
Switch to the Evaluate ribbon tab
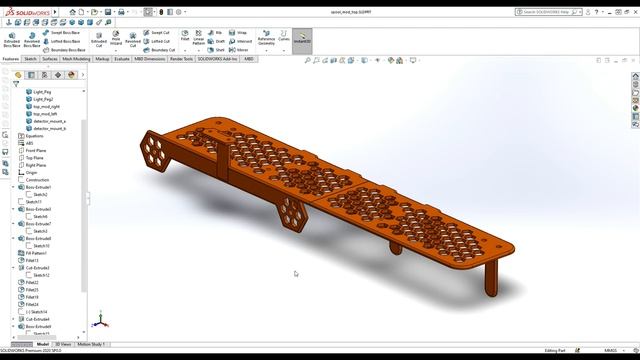[122, 59]
